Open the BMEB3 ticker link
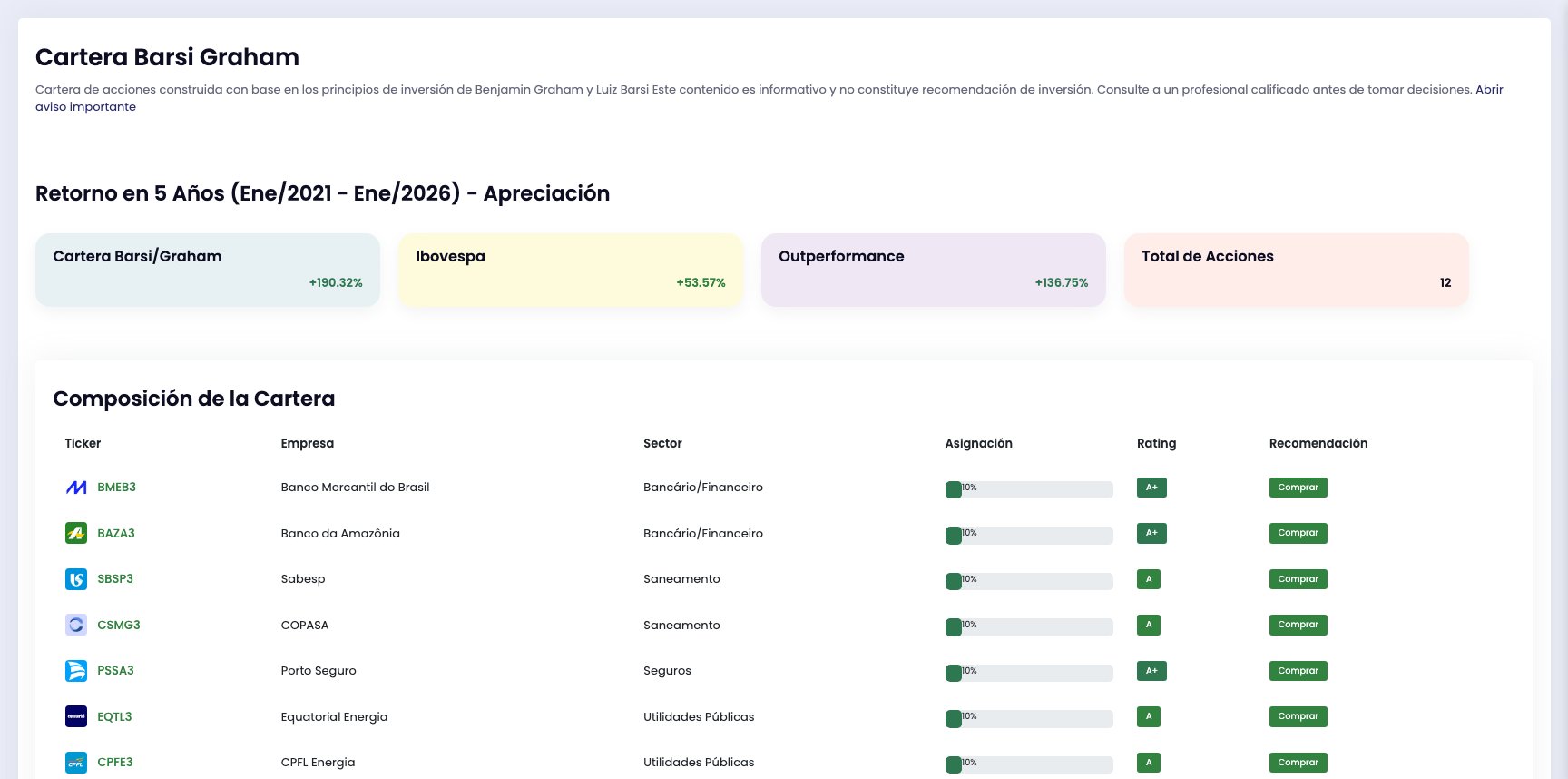This screenshot has height=779, width=1568. click(117, 488)
